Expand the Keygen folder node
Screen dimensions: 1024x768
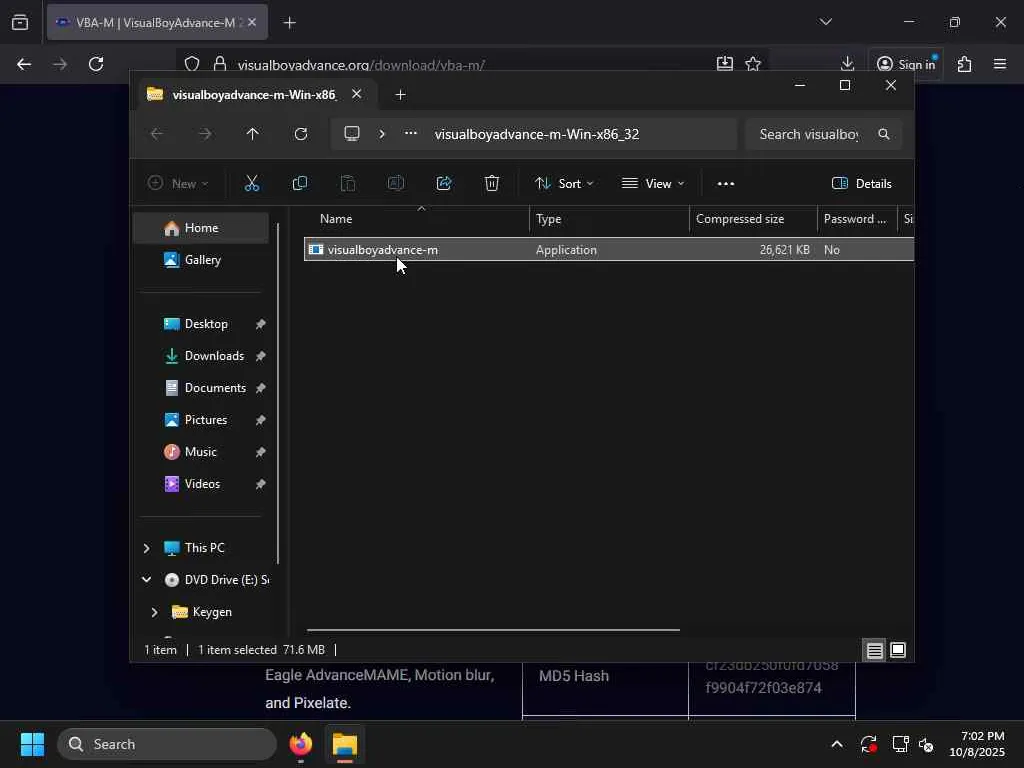pyautogui.click(x=154, y=612)
